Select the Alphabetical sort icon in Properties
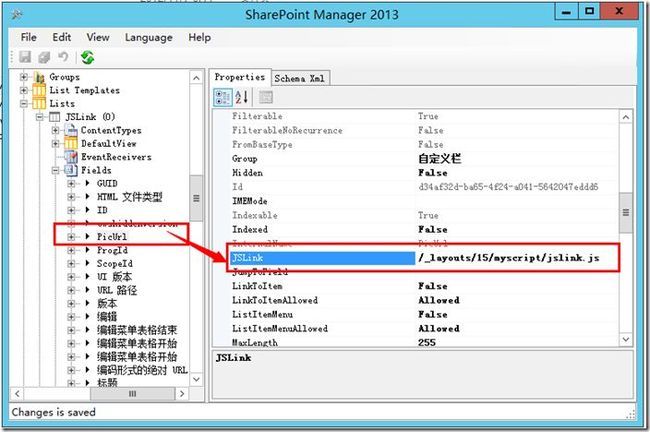The image size is (650, 432). [x=241, y=97]
